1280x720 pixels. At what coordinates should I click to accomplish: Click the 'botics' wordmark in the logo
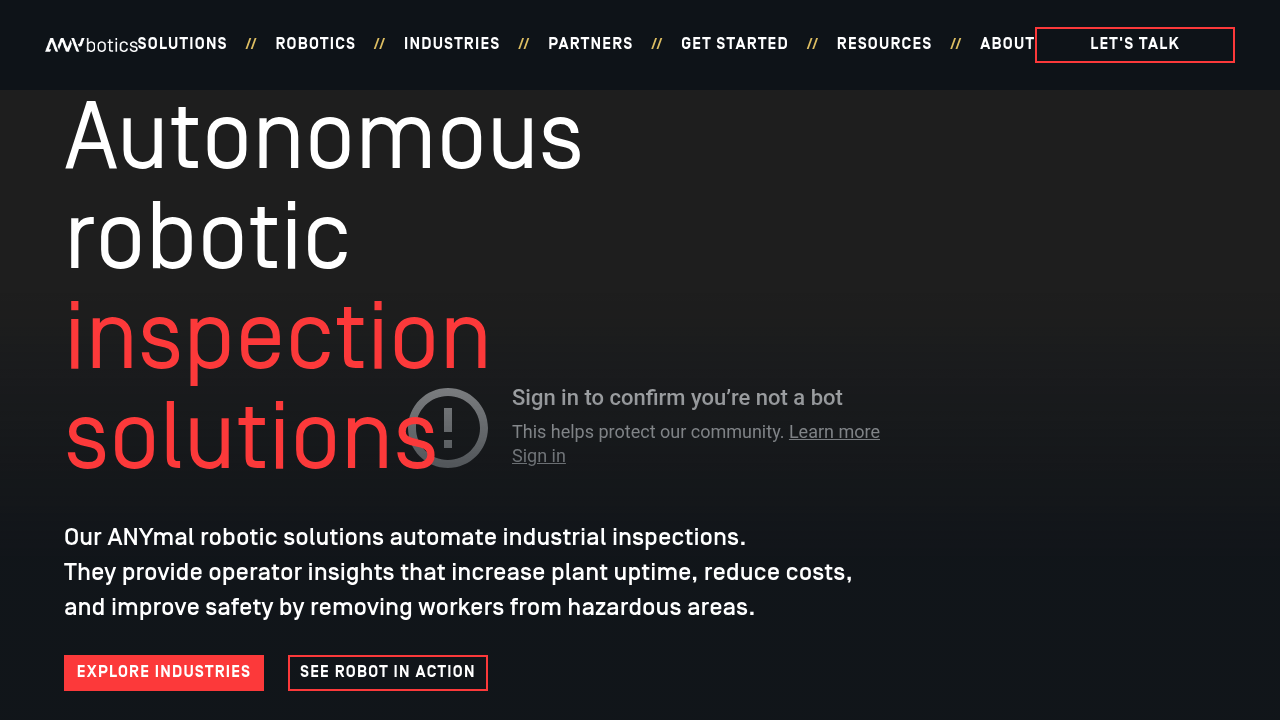tap(112, 46)
